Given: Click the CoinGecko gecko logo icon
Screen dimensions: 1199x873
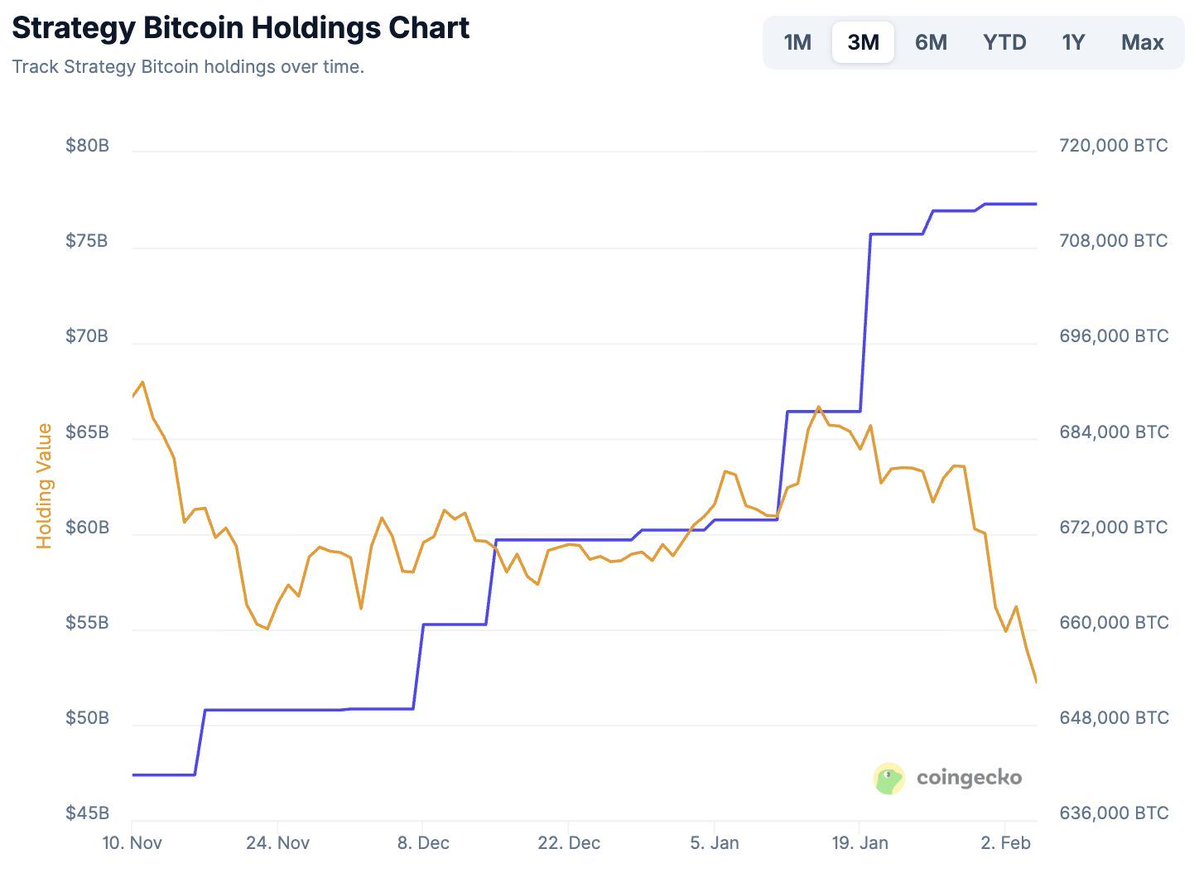Looking at the screenshot, I should click(889, 778).
